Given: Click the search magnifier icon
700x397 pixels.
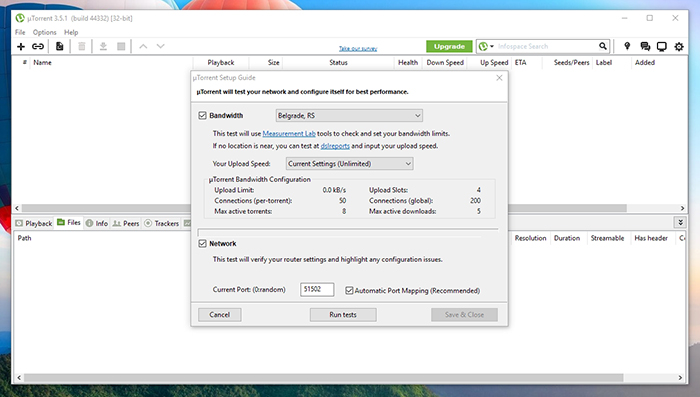Looking at the screenshot, I should [603, 46].
